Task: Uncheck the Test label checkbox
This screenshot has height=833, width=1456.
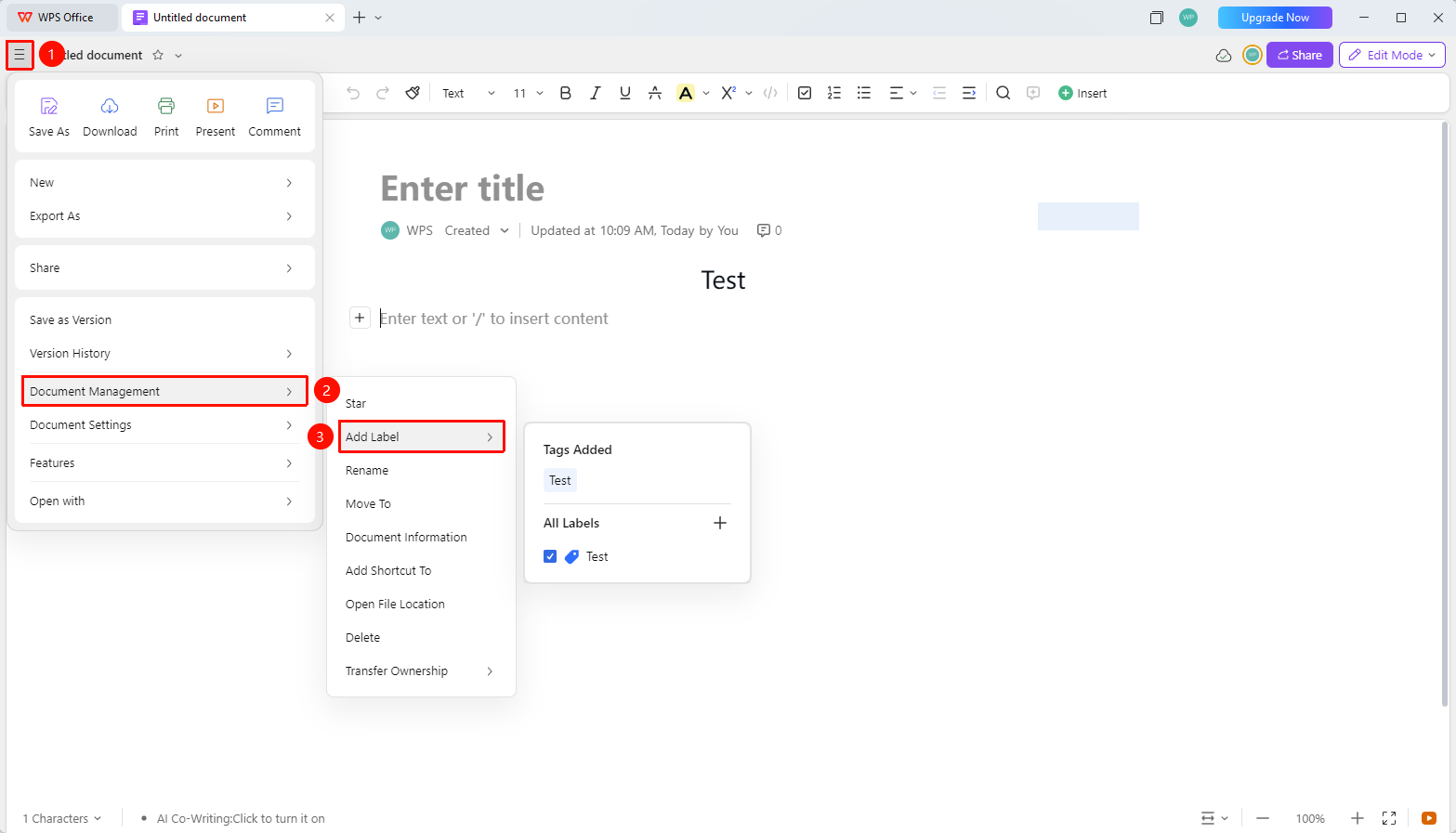Action: 550,556
